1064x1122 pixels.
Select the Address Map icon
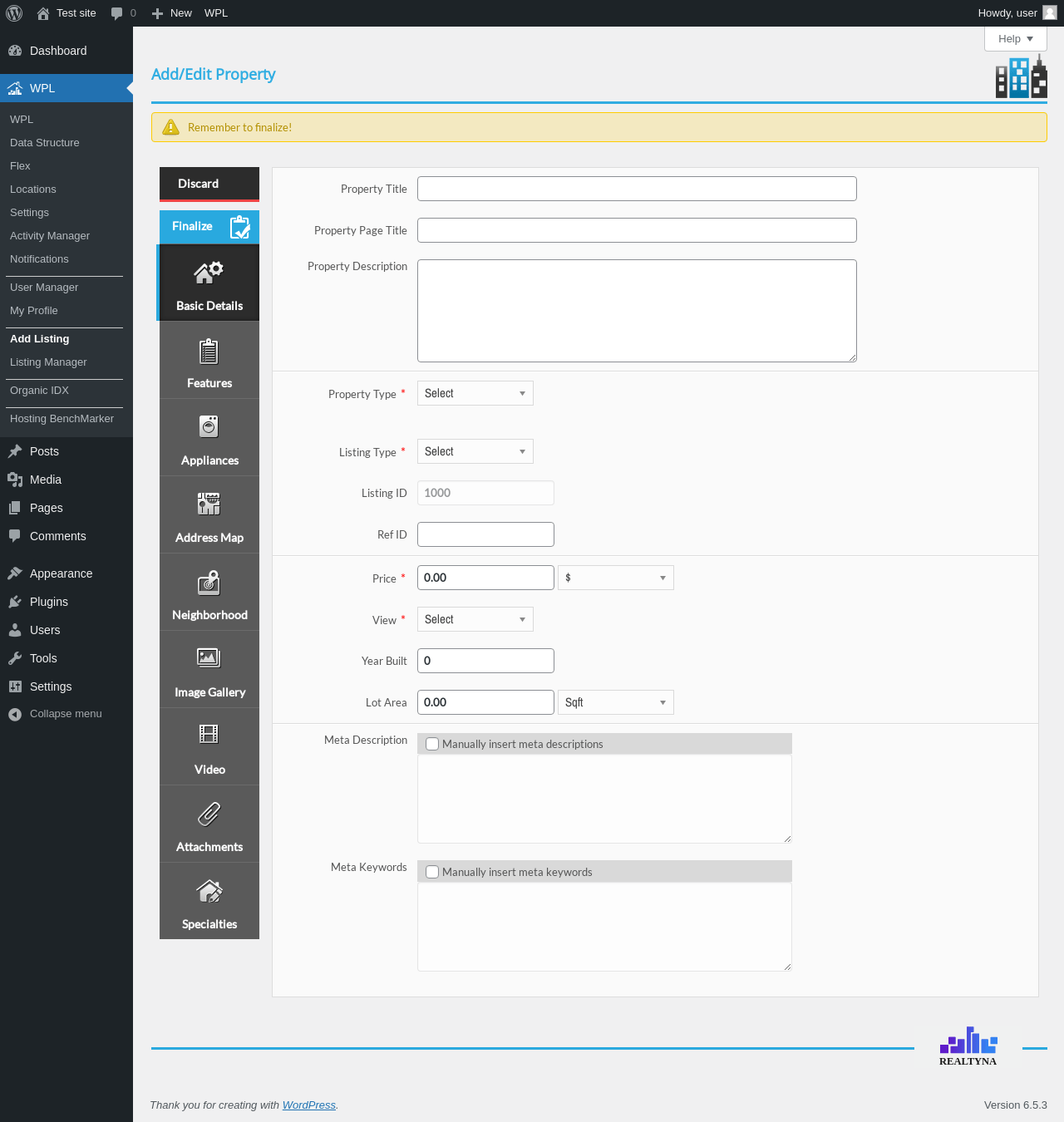point(209,504)
